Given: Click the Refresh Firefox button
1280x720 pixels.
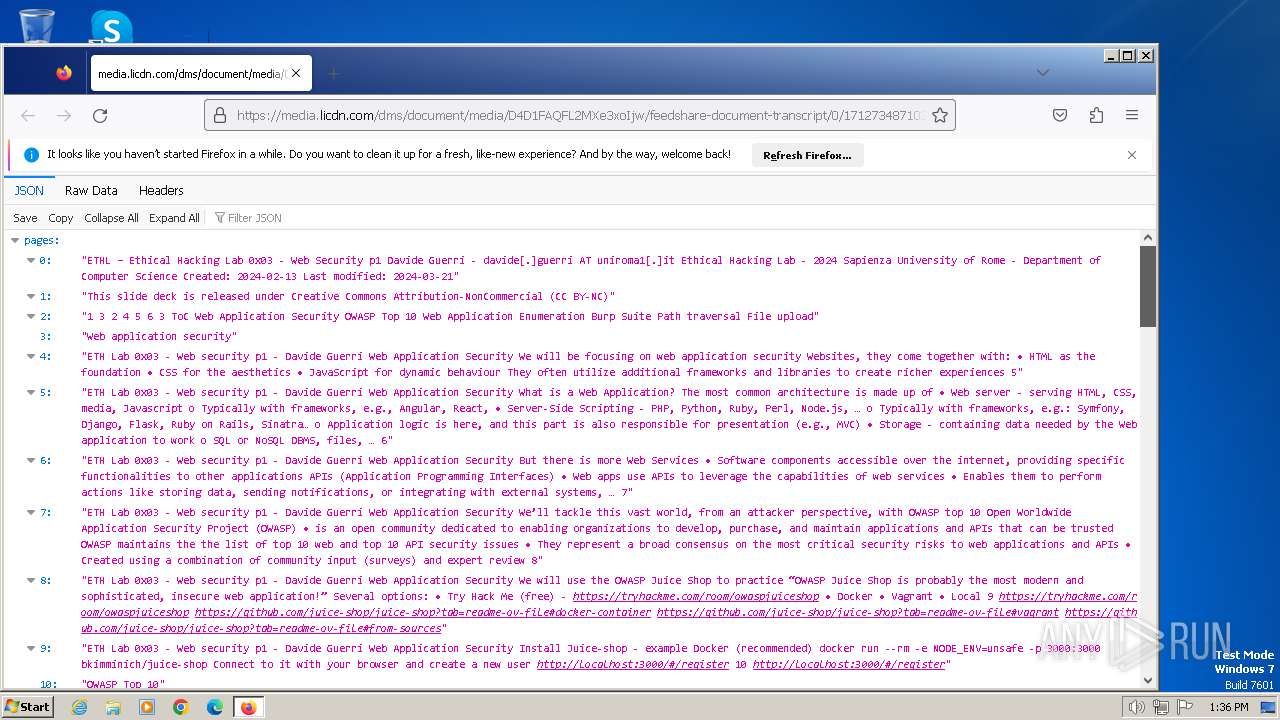Looking at the screenshot, I should pos(807,155).
